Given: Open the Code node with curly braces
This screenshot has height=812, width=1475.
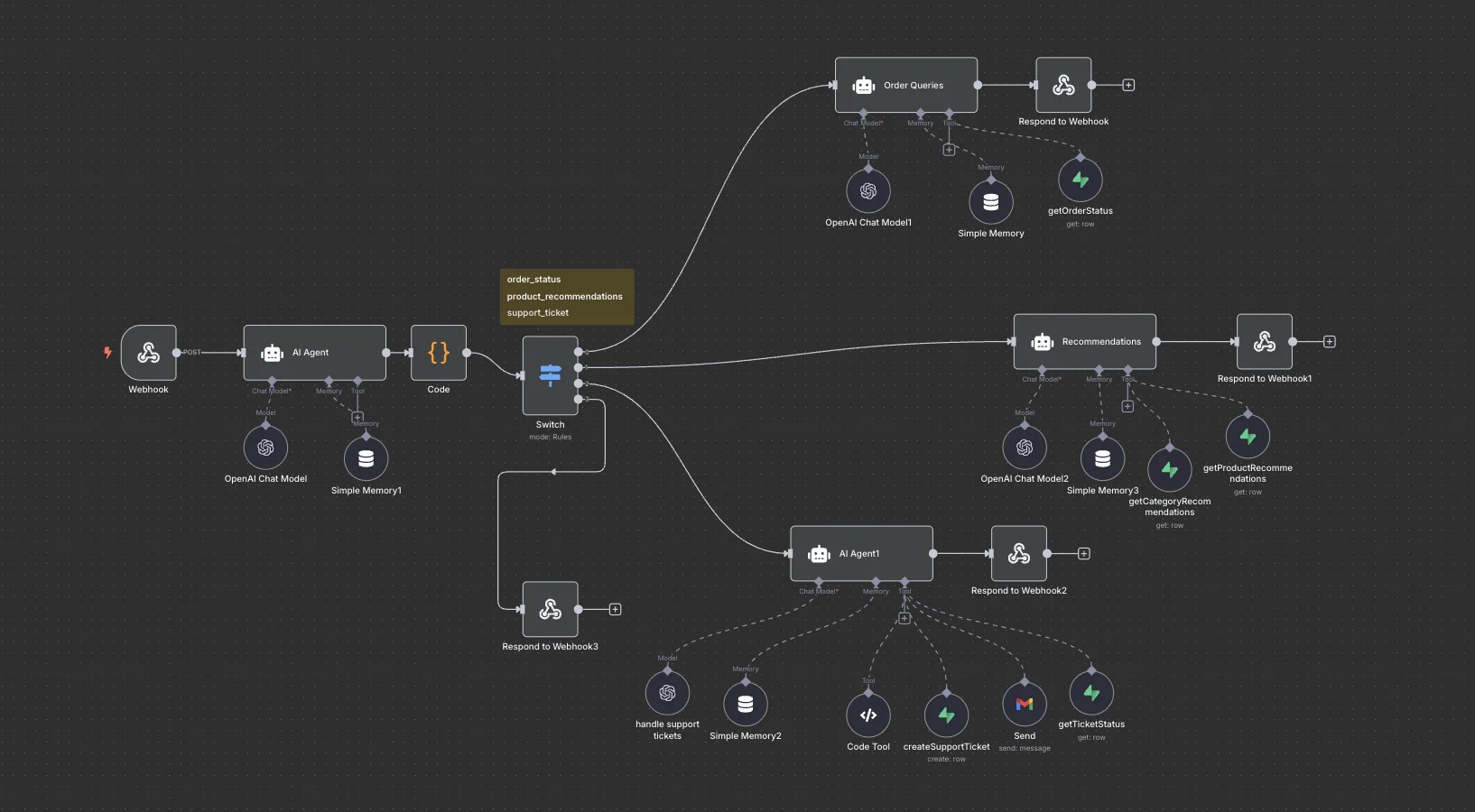Looking at the screenshot, I should [x=439, y=353].
